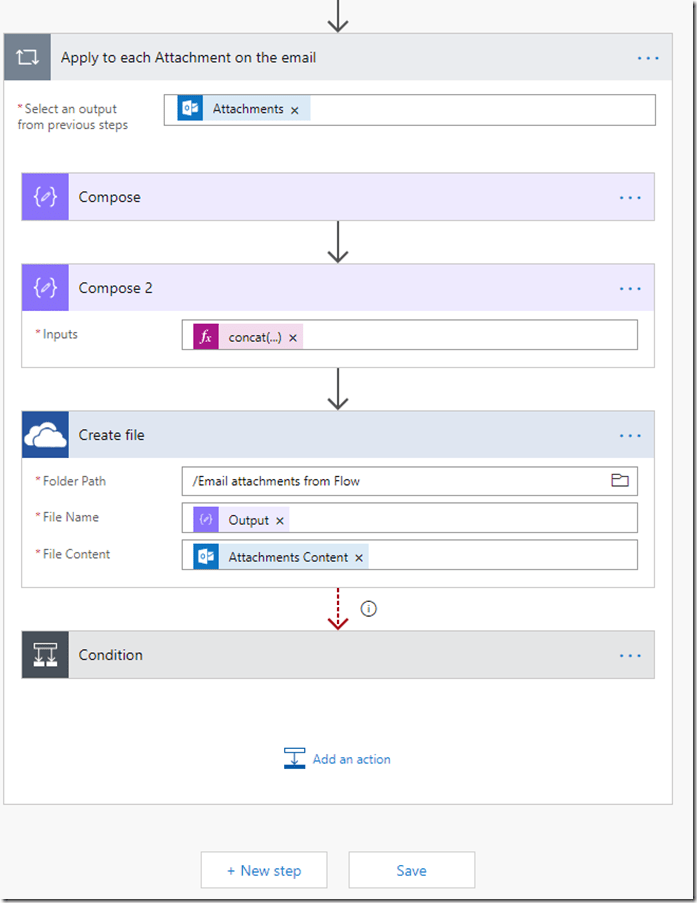The height and width of the screenshot is (903, 697).
Task: Click the Compose action icon
Action: 45,197
